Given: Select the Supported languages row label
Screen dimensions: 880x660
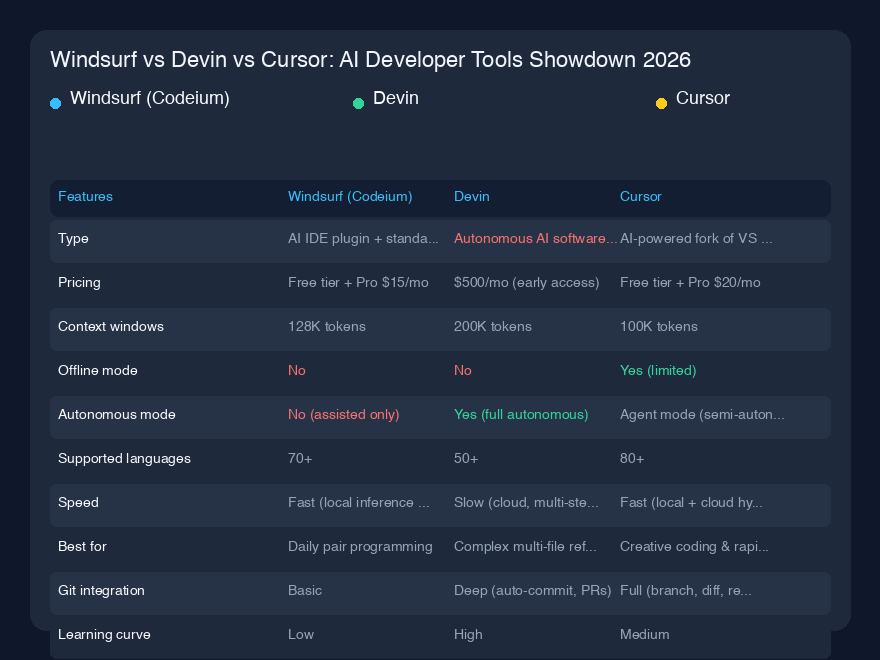Looking at the screenshot, I should (x=125, y=459).
